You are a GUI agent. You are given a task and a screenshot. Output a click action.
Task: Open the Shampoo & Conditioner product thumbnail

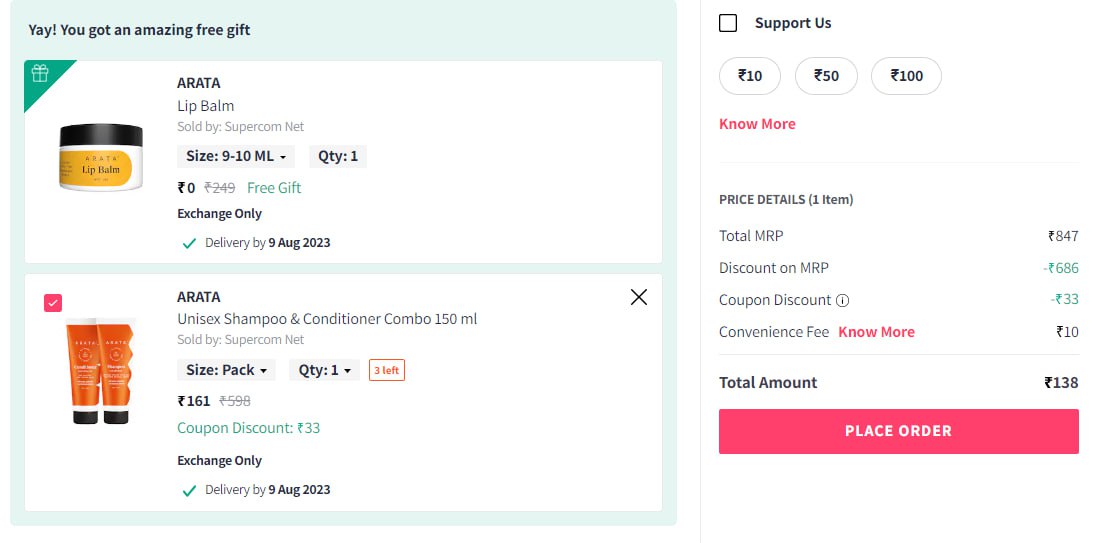pyautogui.click(x=100, y=371)
